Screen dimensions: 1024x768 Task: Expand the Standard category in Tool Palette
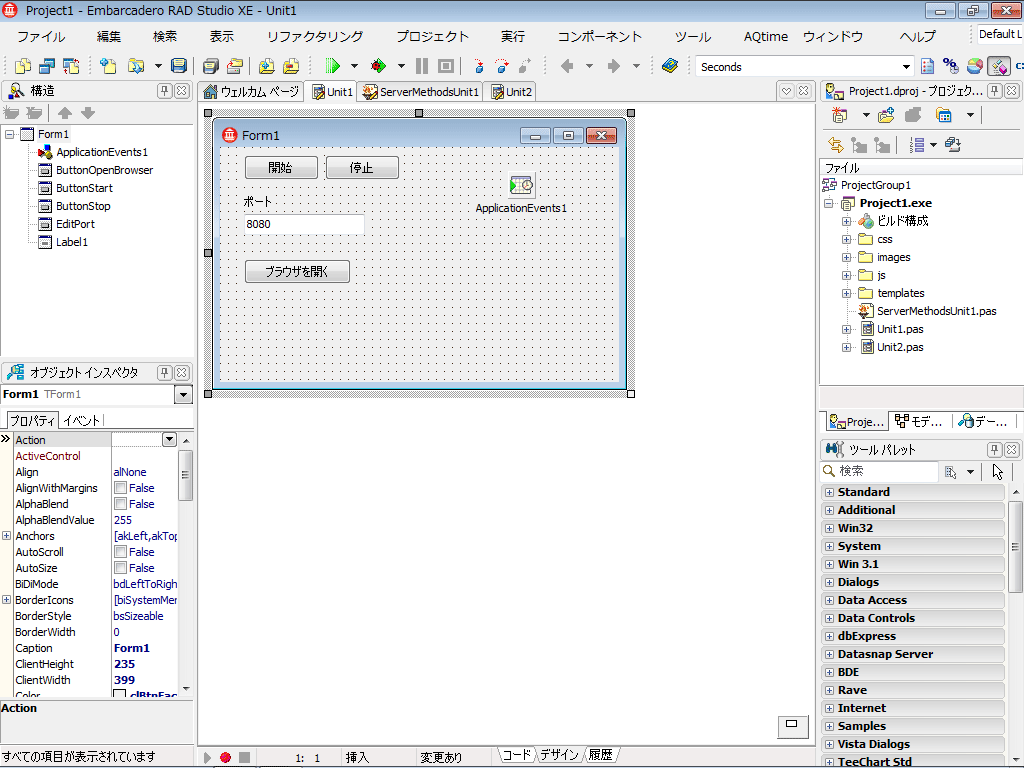pos(829,492)
